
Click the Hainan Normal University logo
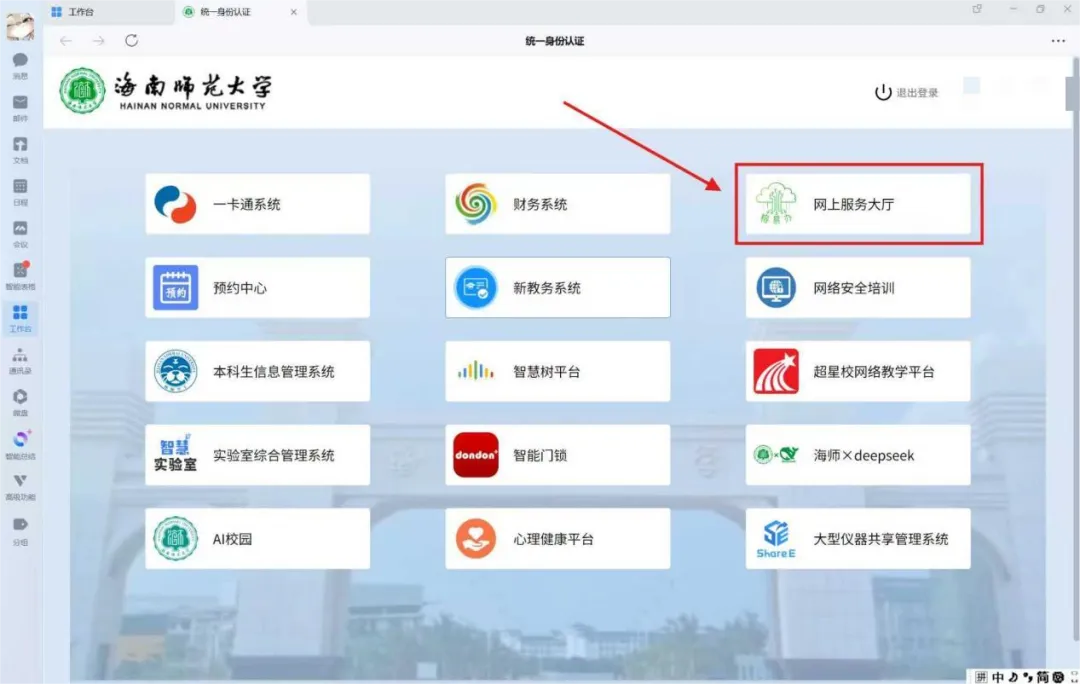(165, 91)
